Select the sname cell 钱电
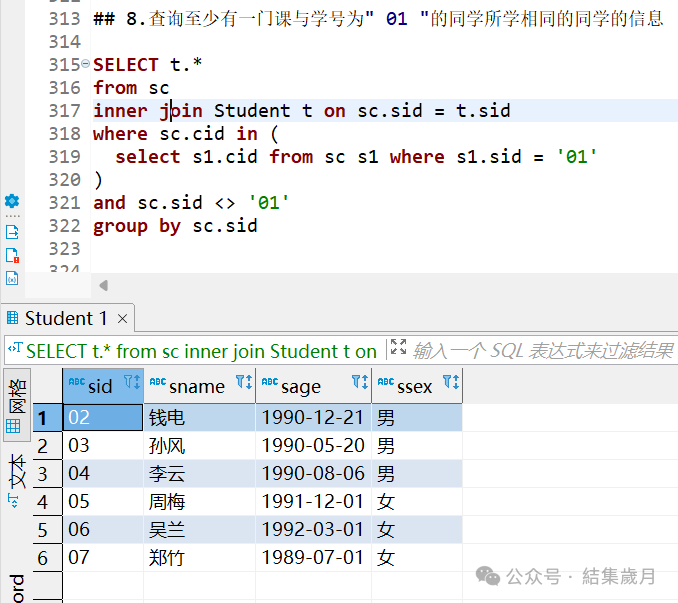The image size is (678, 603). [x=200, y=418]
